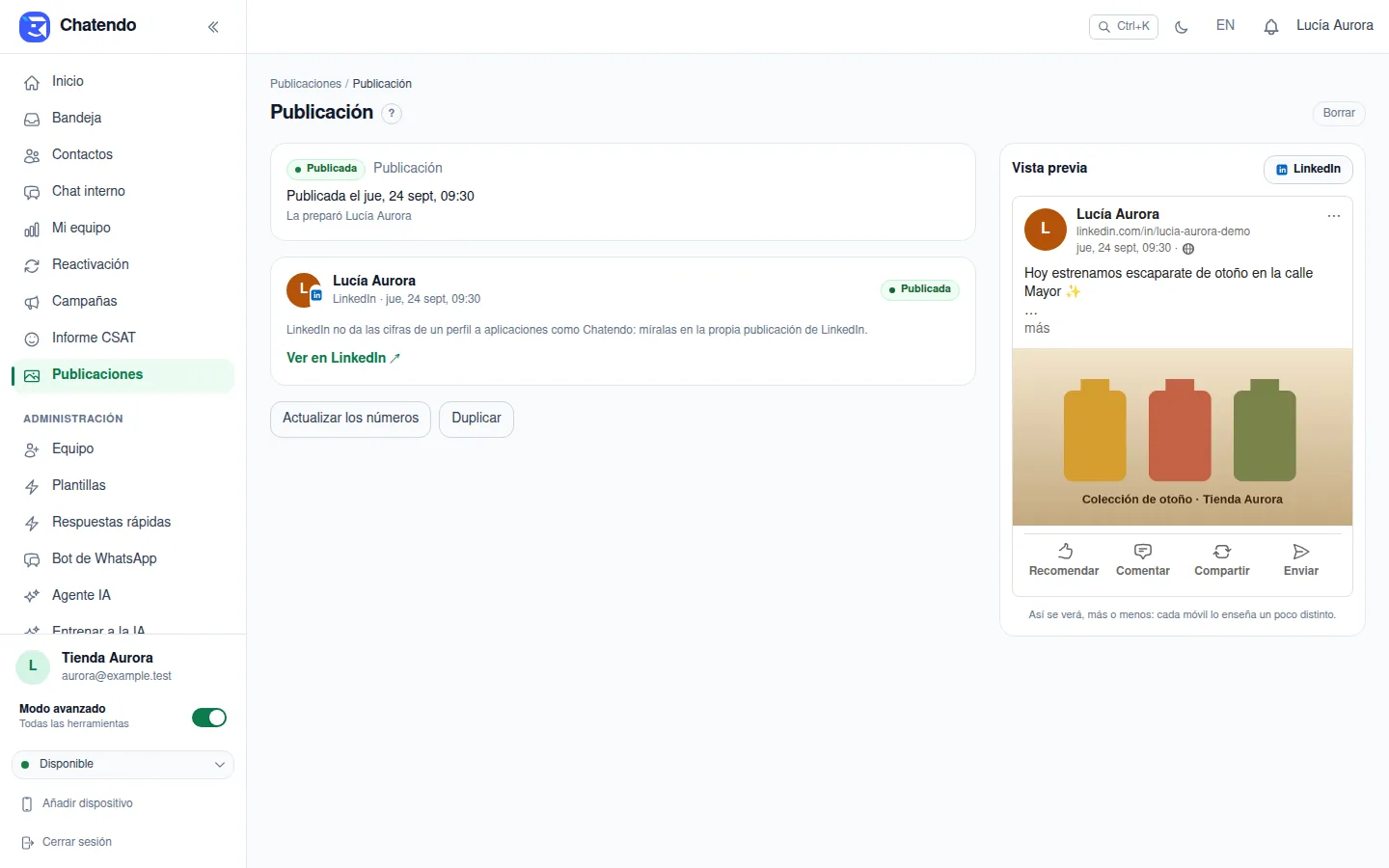Click the Borrar button
This screenshot has width=1389, height=868.
tap(1339, 113)
